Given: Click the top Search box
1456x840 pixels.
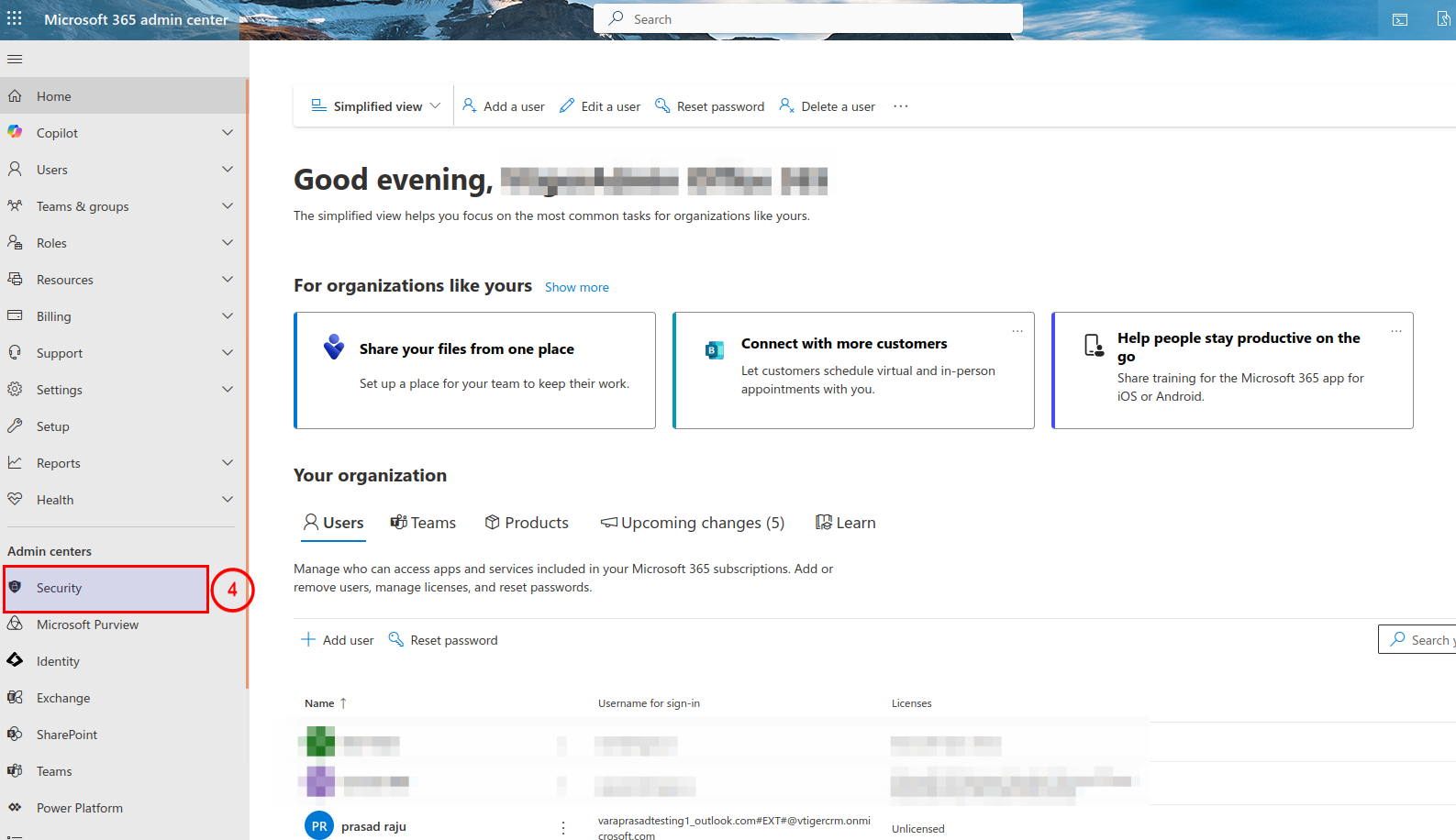Looking at the screenshot, I should (x=808, y=18).
